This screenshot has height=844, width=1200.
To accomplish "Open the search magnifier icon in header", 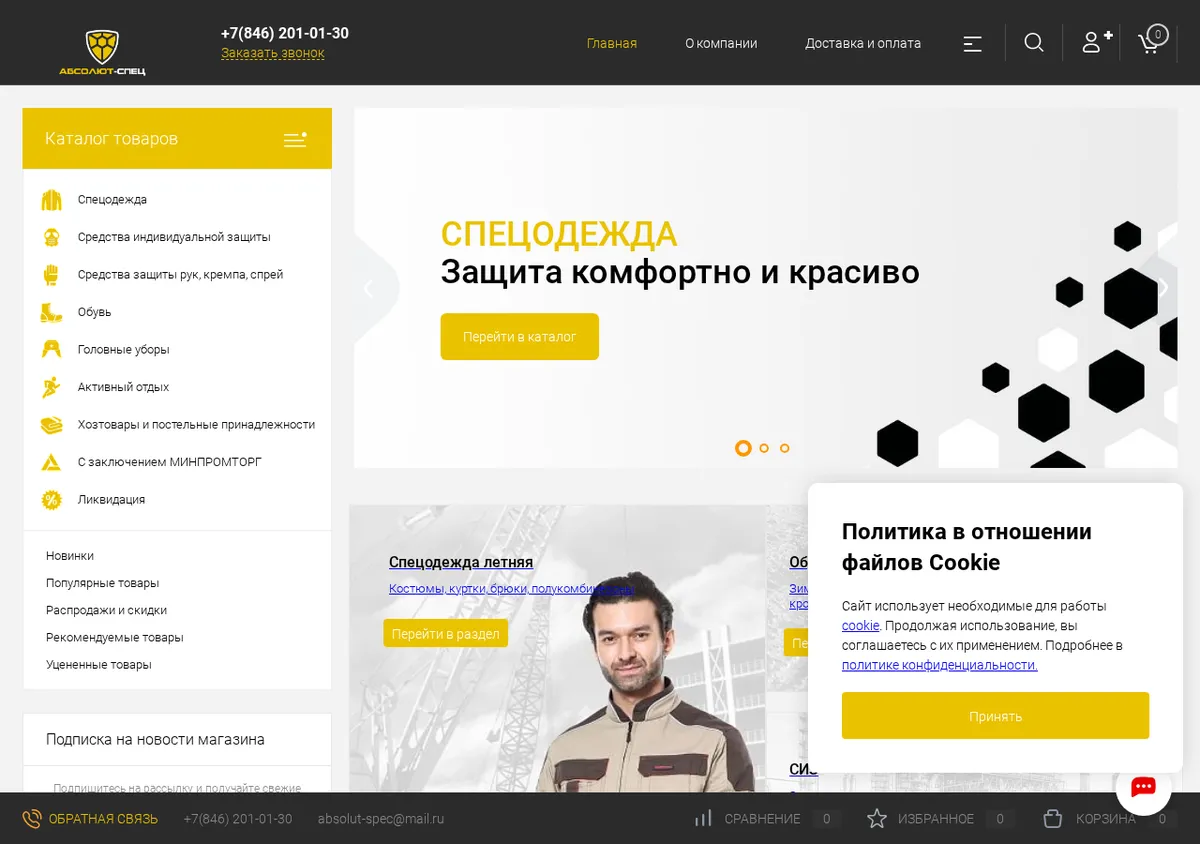I will 1034,42.
